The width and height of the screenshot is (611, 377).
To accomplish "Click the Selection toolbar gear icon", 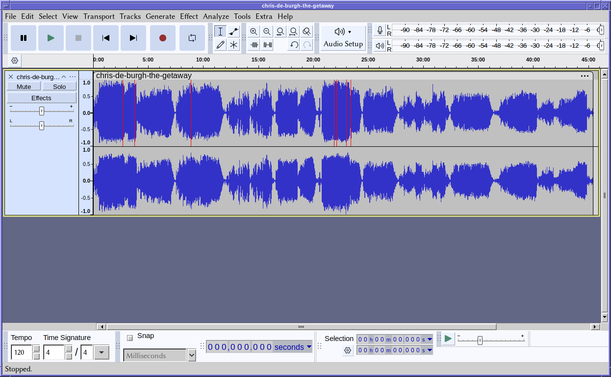I will (x=348, y=350).
